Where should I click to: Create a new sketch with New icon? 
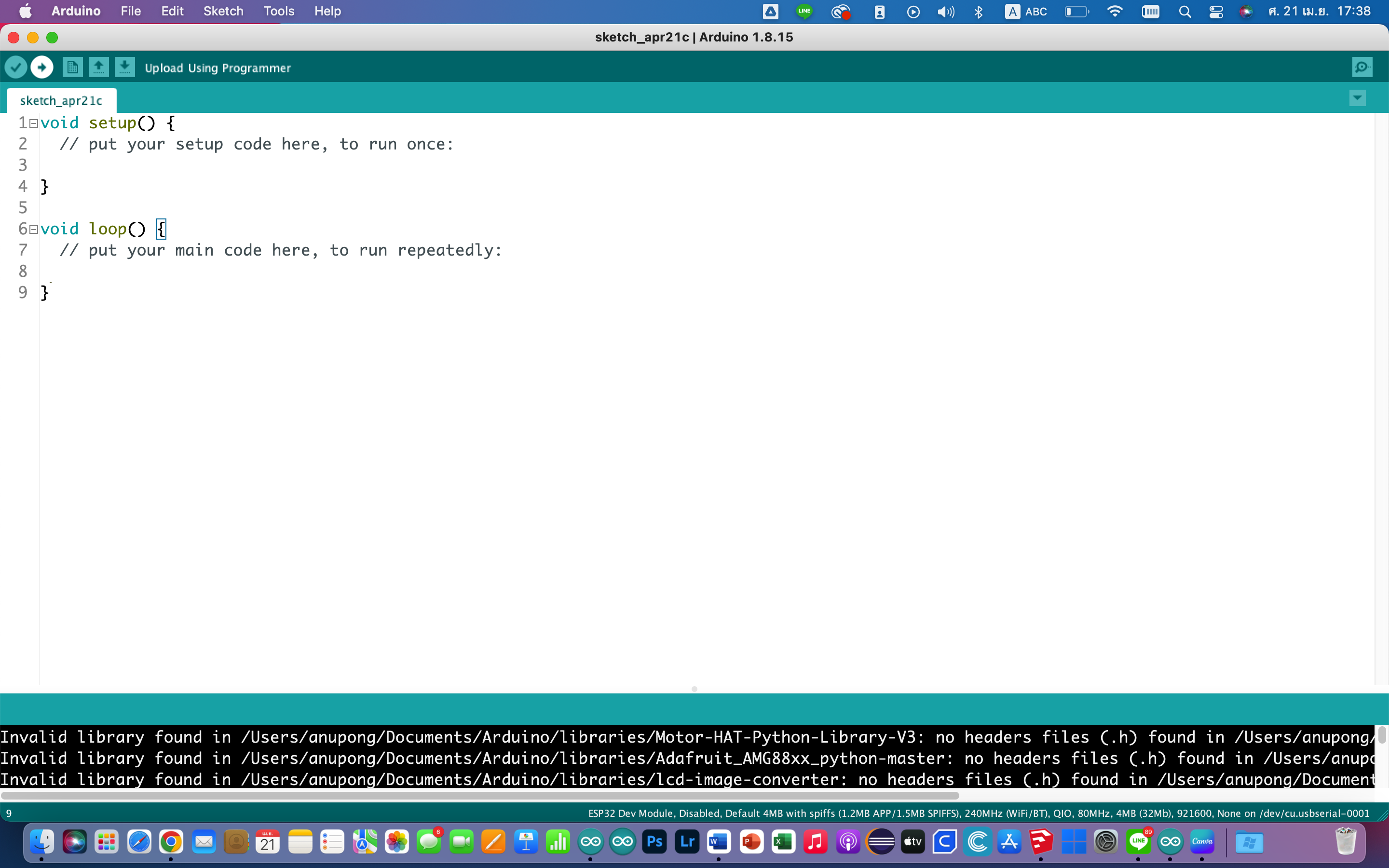point(72,68)
